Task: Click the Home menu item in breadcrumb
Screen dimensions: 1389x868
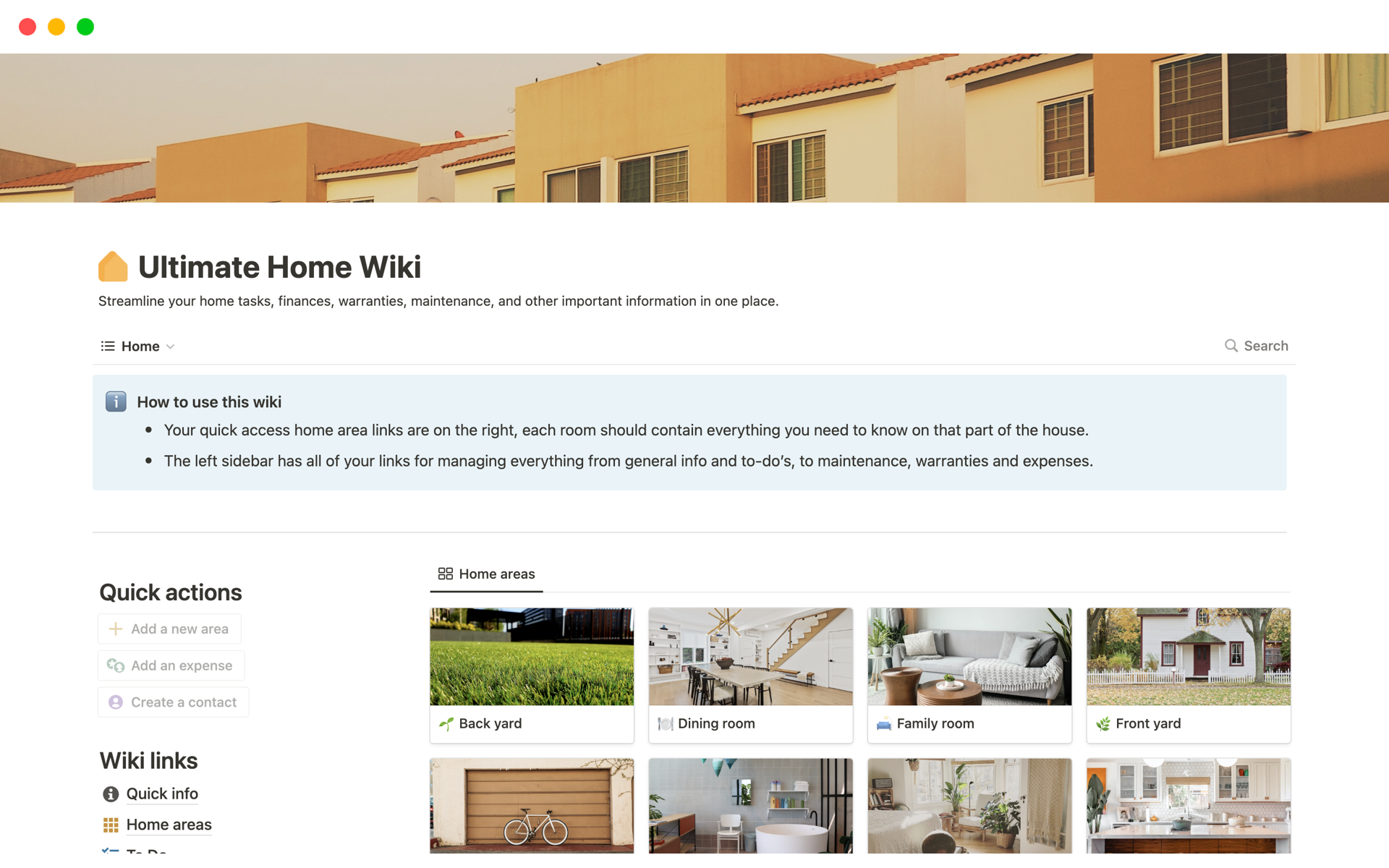Action: click(x=140, y=346)
